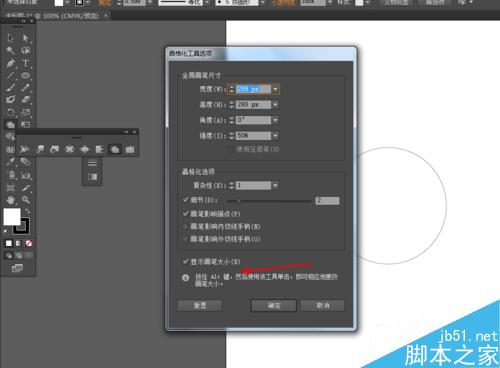Select the Hand tool
500x368 pixels.
click(x=10, y=200)
